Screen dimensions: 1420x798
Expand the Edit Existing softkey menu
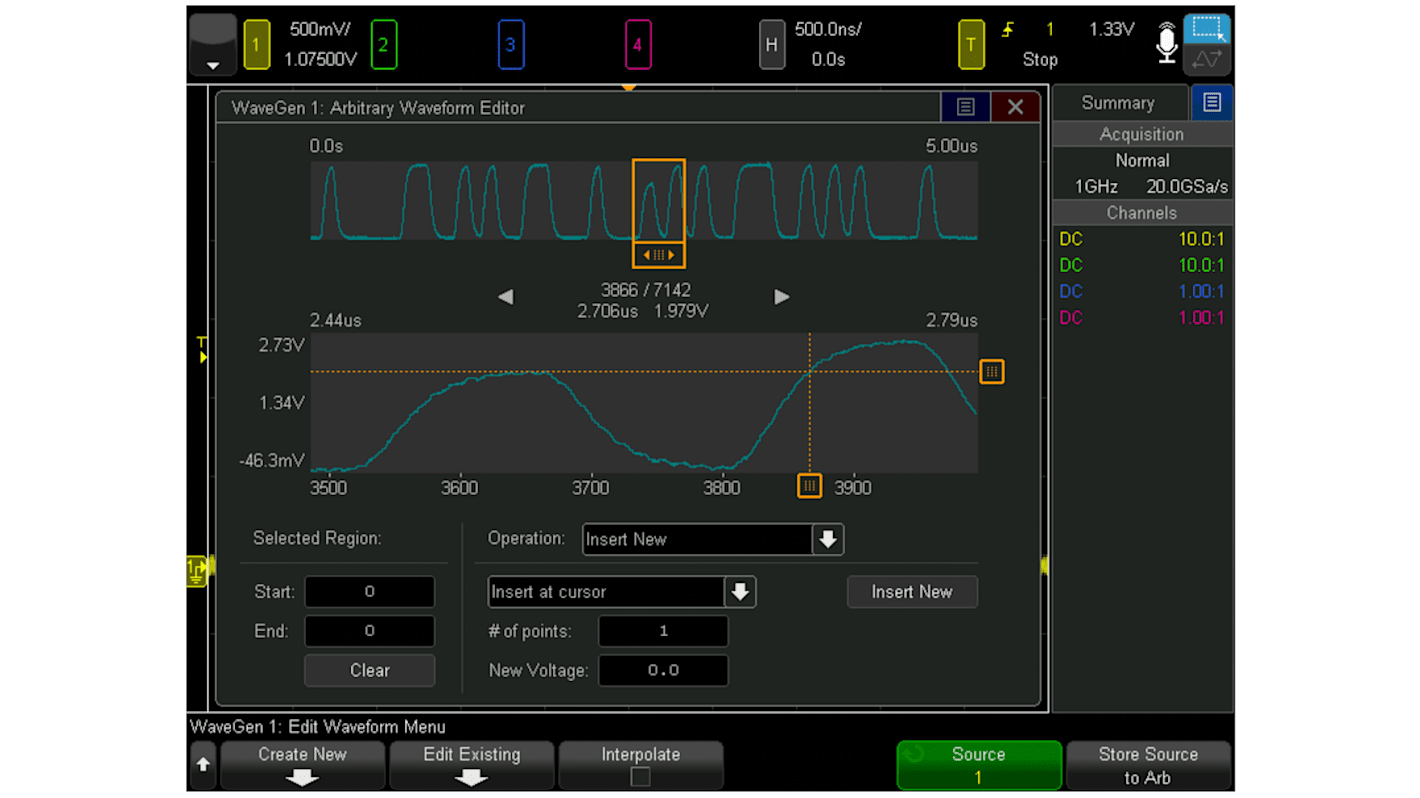click(471, 764)
